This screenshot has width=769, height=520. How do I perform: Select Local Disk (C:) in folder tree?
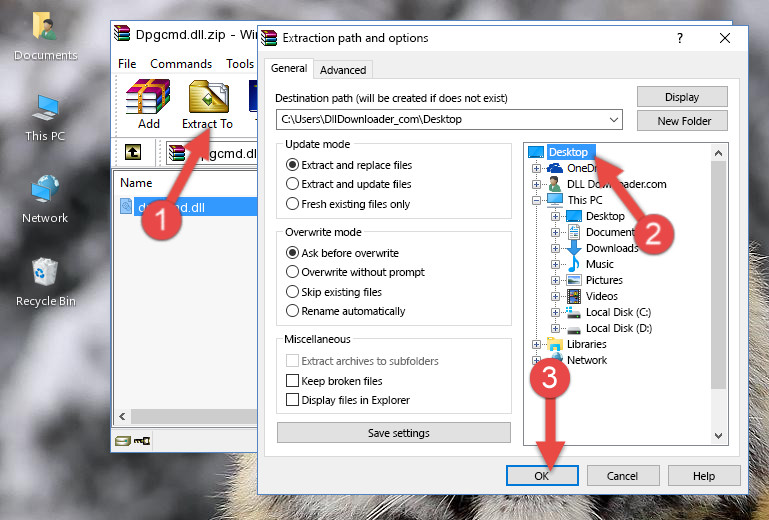point(618,312)
